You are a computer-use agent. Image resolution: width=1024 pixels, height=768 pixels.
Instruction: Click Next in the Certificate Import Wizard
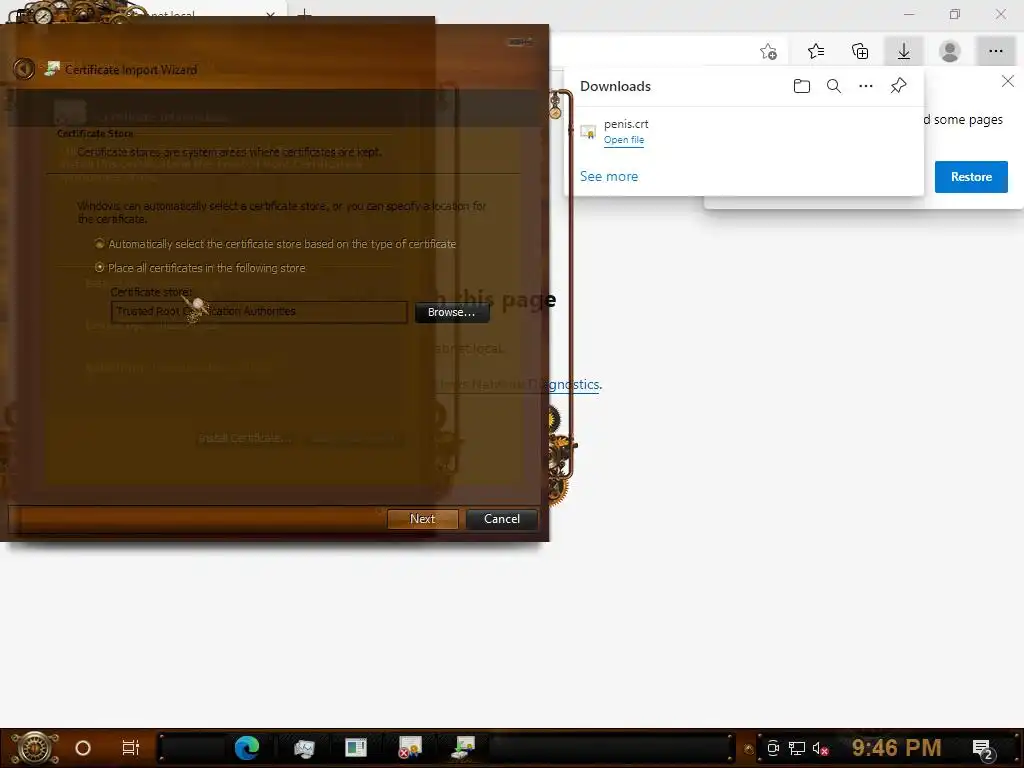(x=423, y=519)
